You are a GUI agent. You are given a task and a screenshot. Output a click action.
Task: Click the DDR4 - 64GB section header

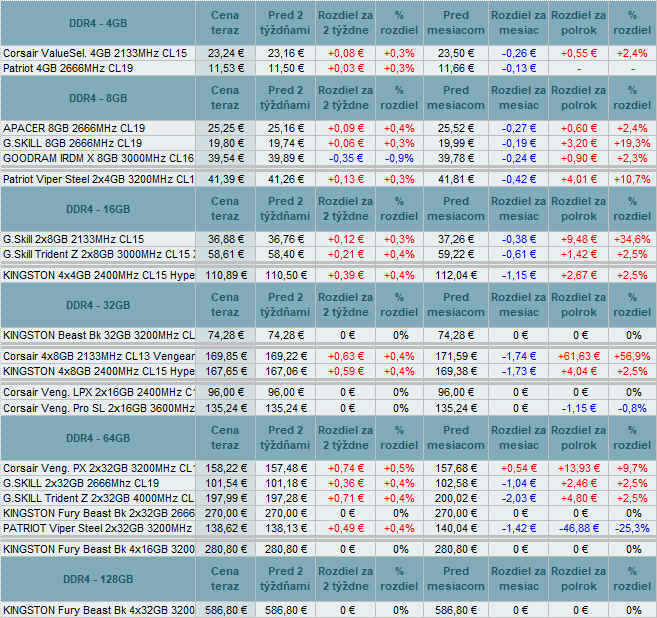click(x=98, y=438)
